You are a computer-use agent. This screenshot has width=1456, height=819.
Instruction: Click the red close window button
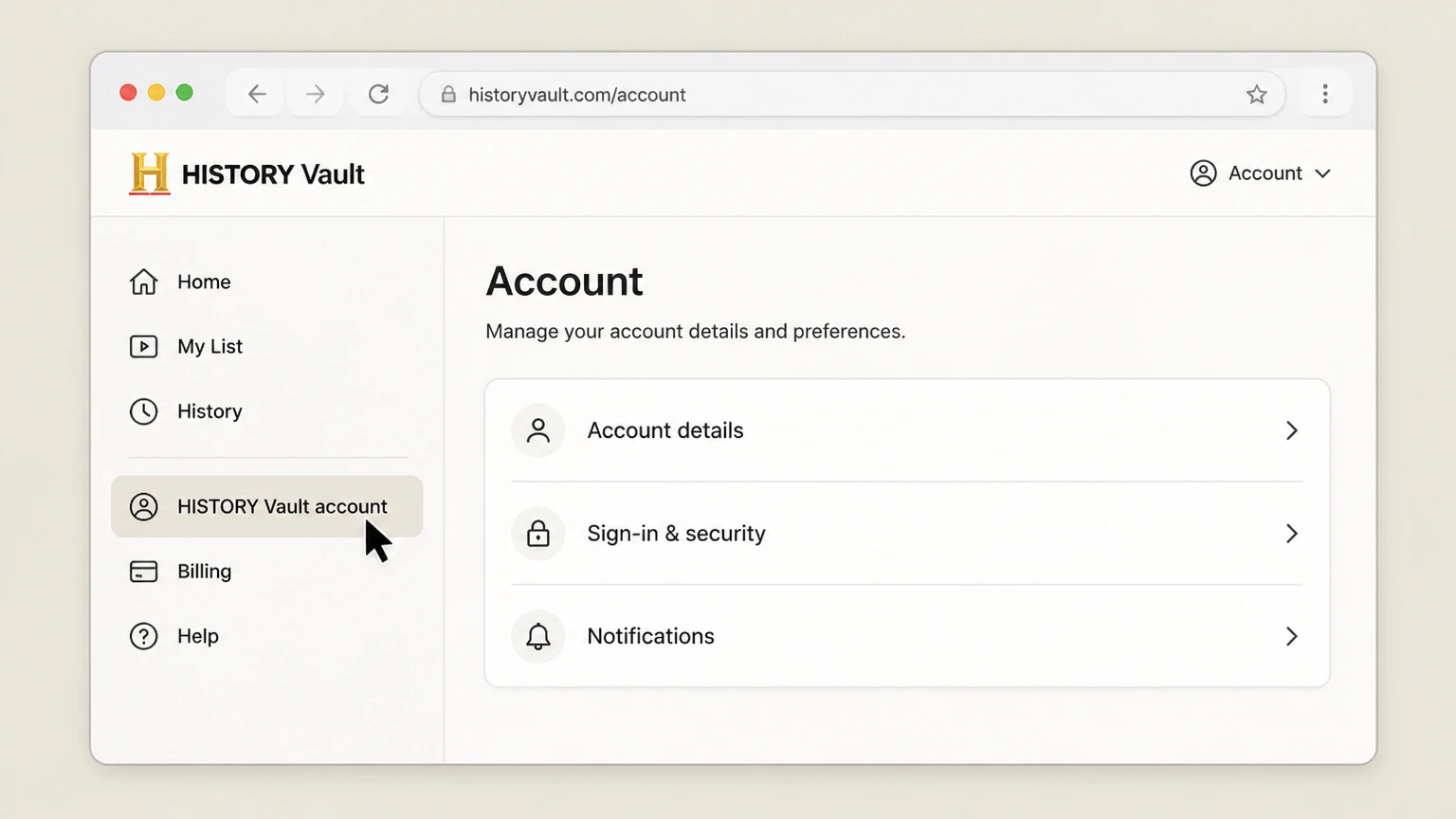(128, 92)
